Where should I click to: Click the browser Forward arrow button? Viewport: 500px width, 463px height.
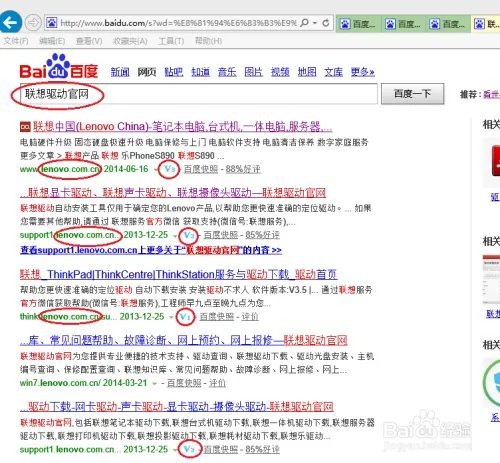click(34, 23)
